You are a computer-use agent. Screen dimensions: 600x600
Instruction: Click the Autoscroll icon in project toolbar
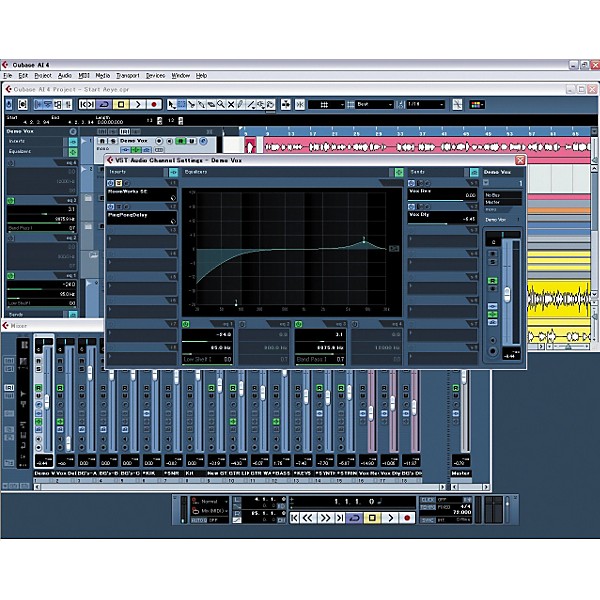pos(285,104)
